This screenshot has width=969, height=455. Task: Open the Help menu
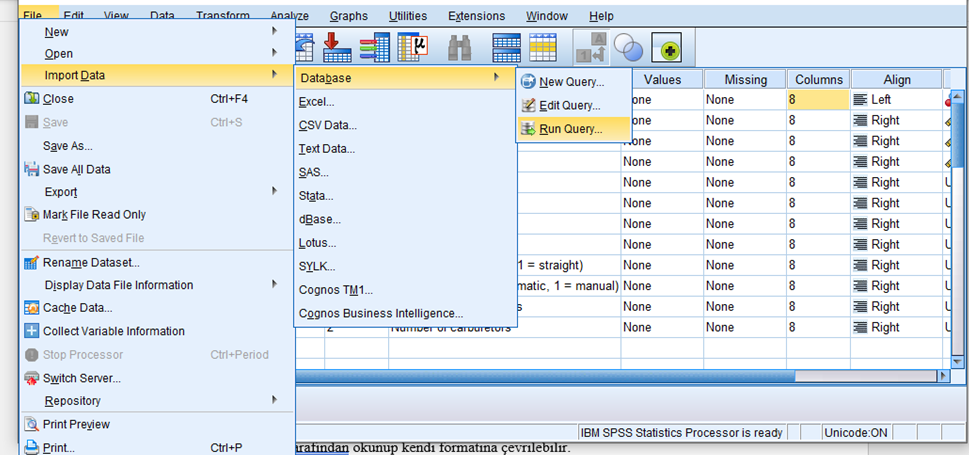click(601, 16)
